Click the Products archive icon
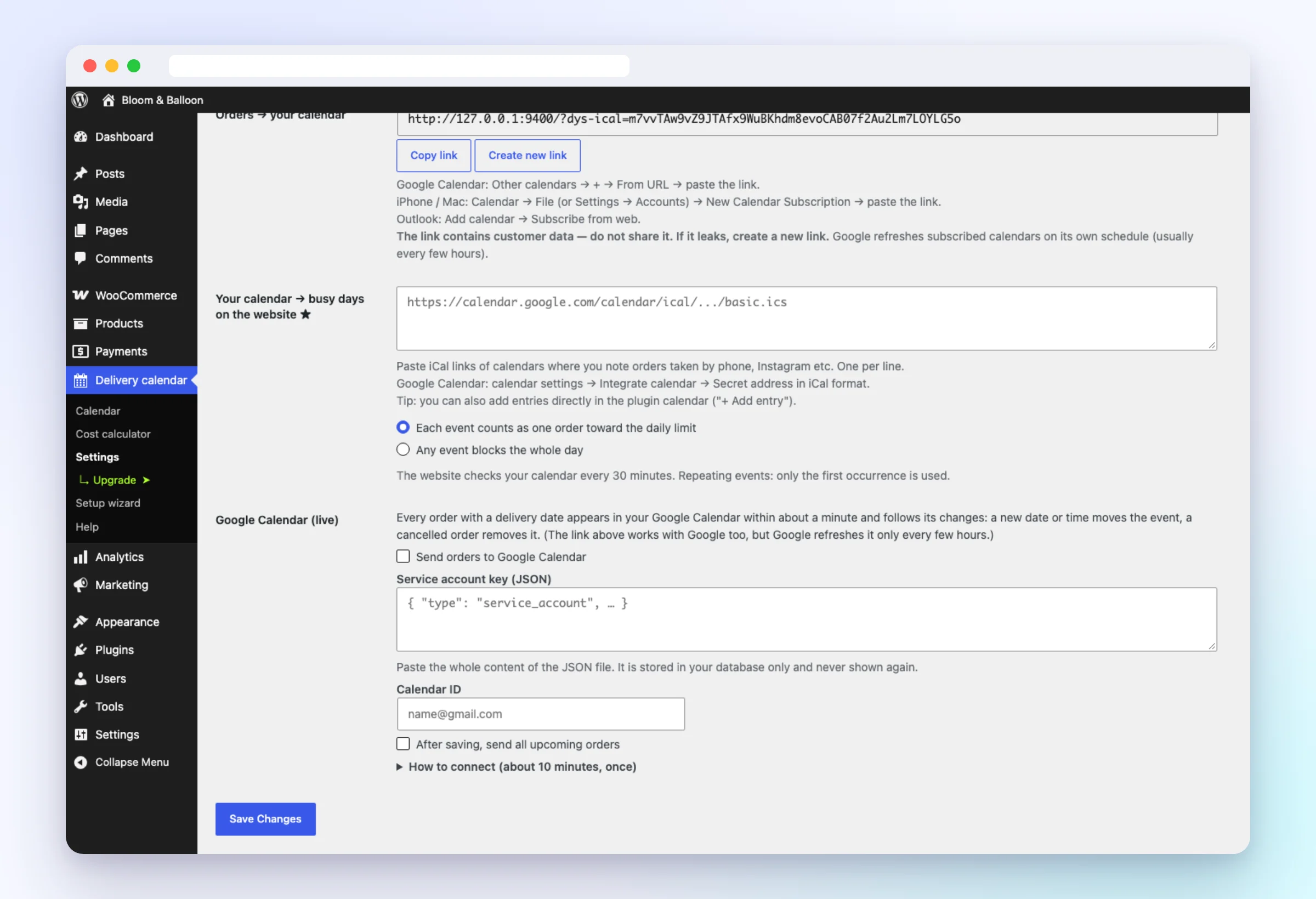Screen dimensions: 1316x899 click(81, 323)
